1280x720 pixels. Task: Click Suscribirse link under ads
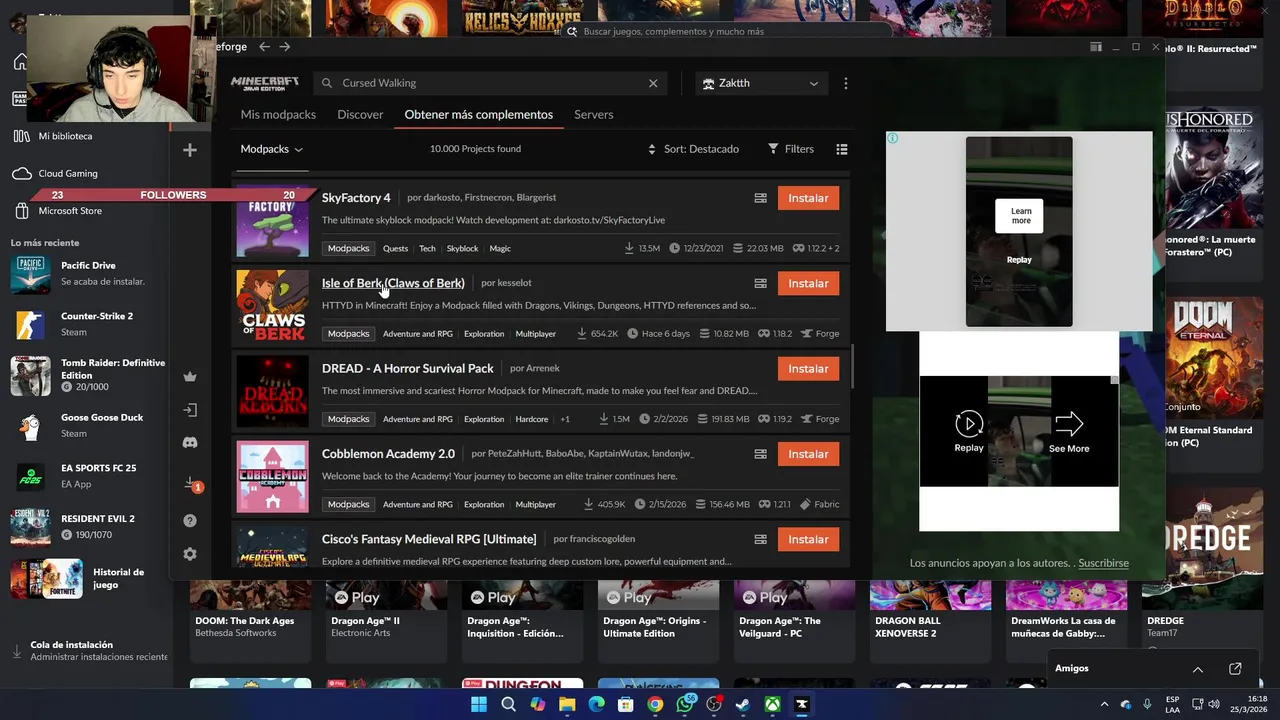click(x=1103, y=563)
